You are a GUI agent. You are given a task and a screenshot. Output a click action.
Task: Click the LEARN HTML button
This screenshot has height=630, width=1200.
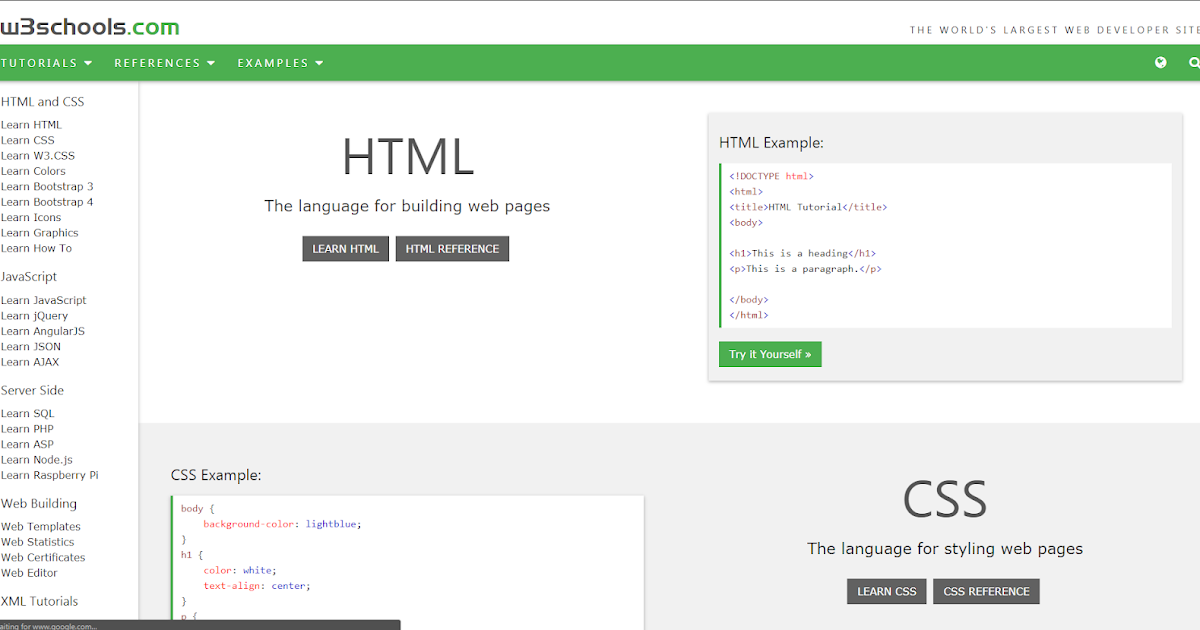345,249
